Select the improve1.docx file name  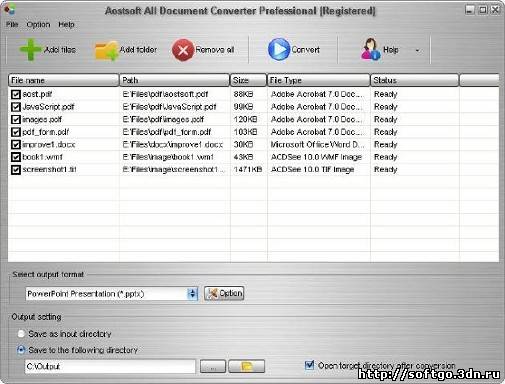[49, 145]
